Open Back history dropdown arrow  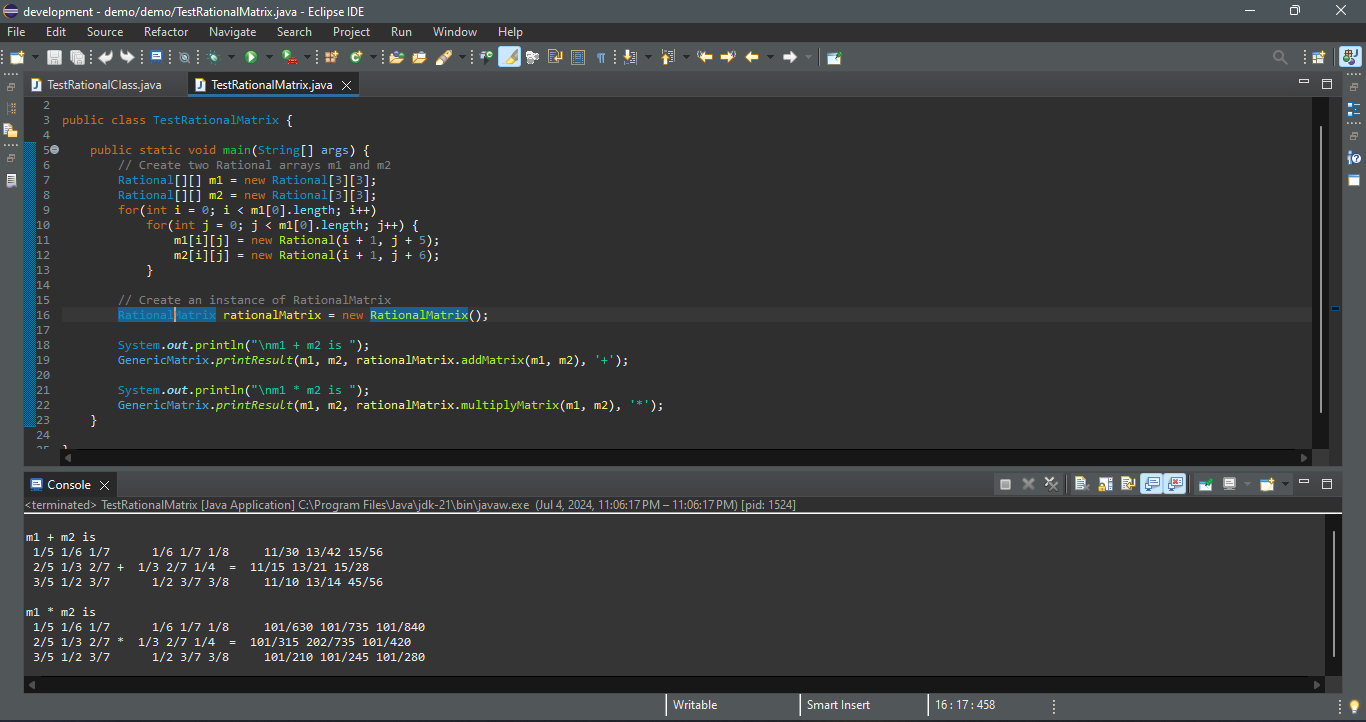coord(770,57)
